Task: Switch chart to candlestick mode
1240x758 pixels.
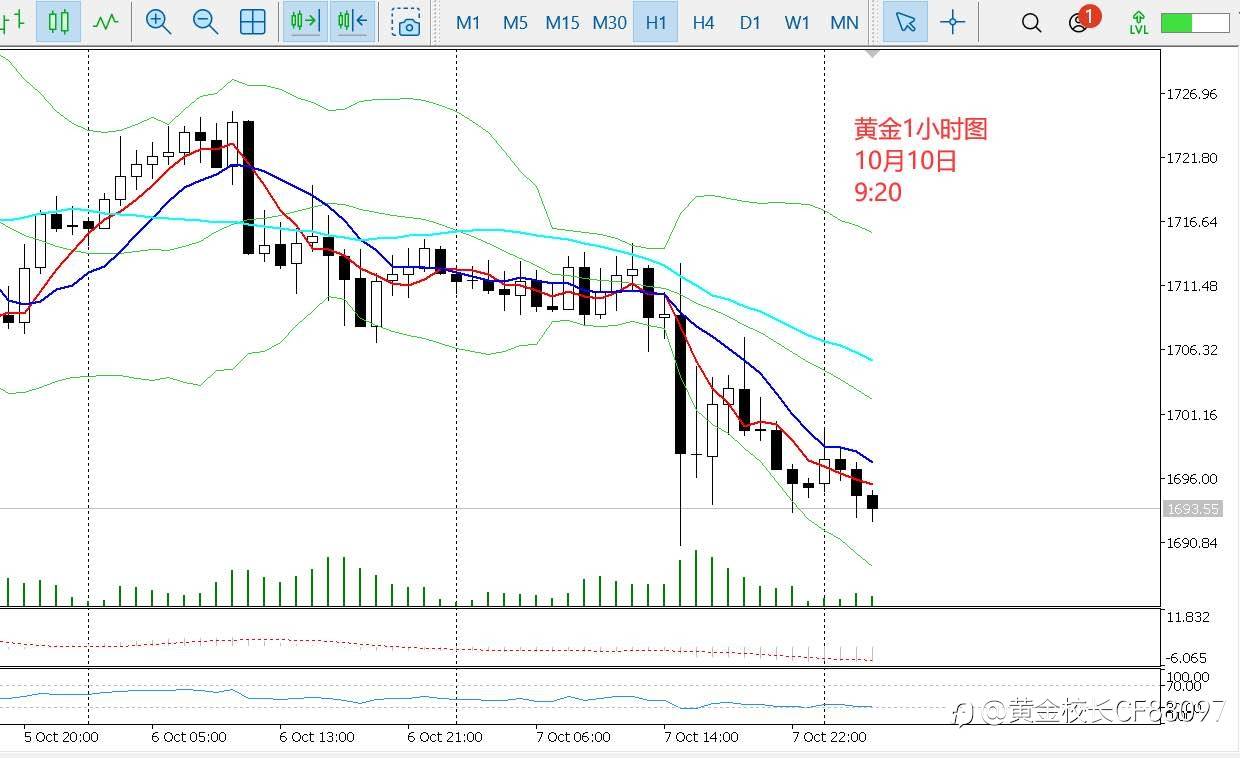Action: (x=59, y=22)
